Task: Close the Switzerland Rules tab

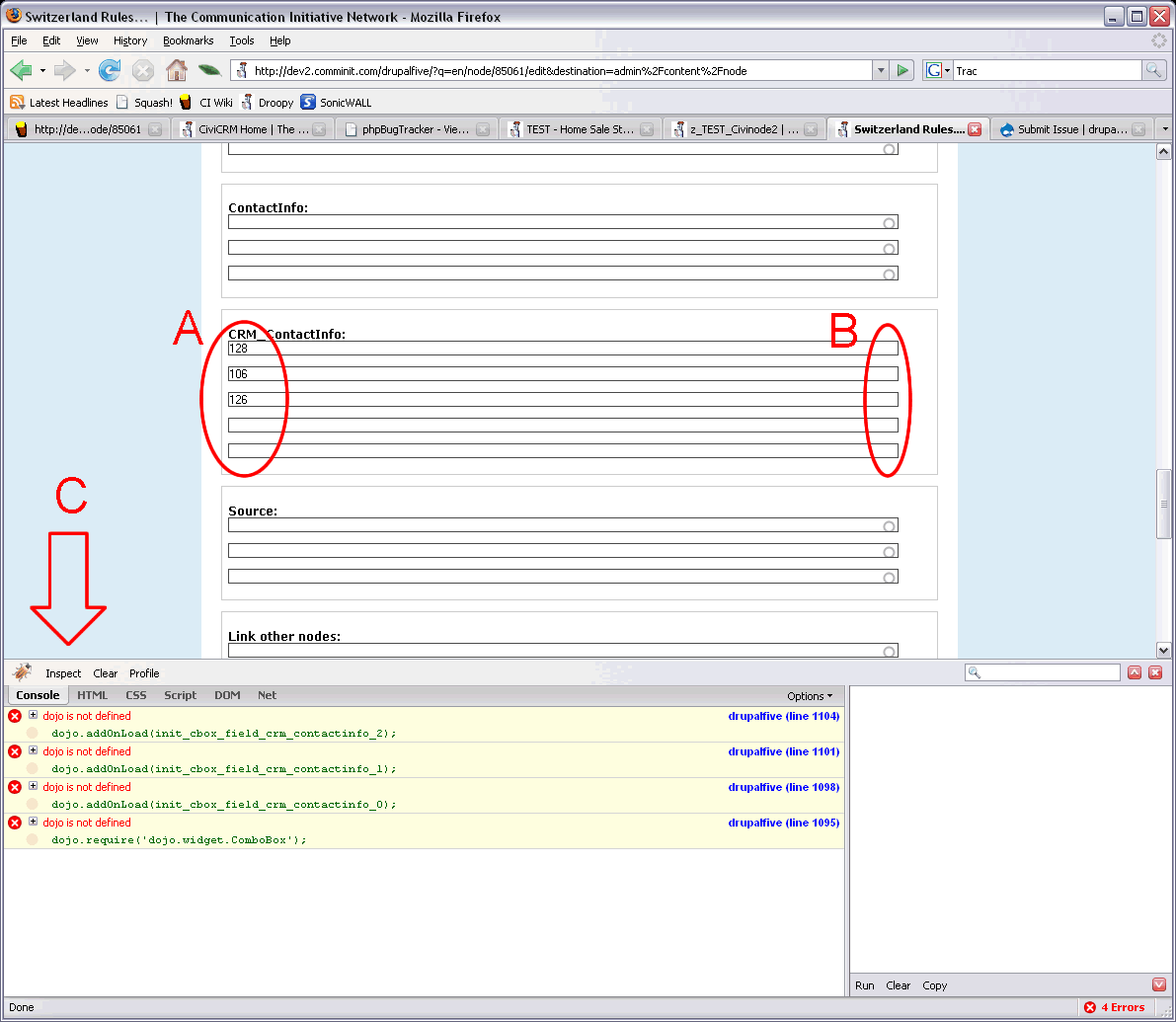Action: click(x=975, y=129)
